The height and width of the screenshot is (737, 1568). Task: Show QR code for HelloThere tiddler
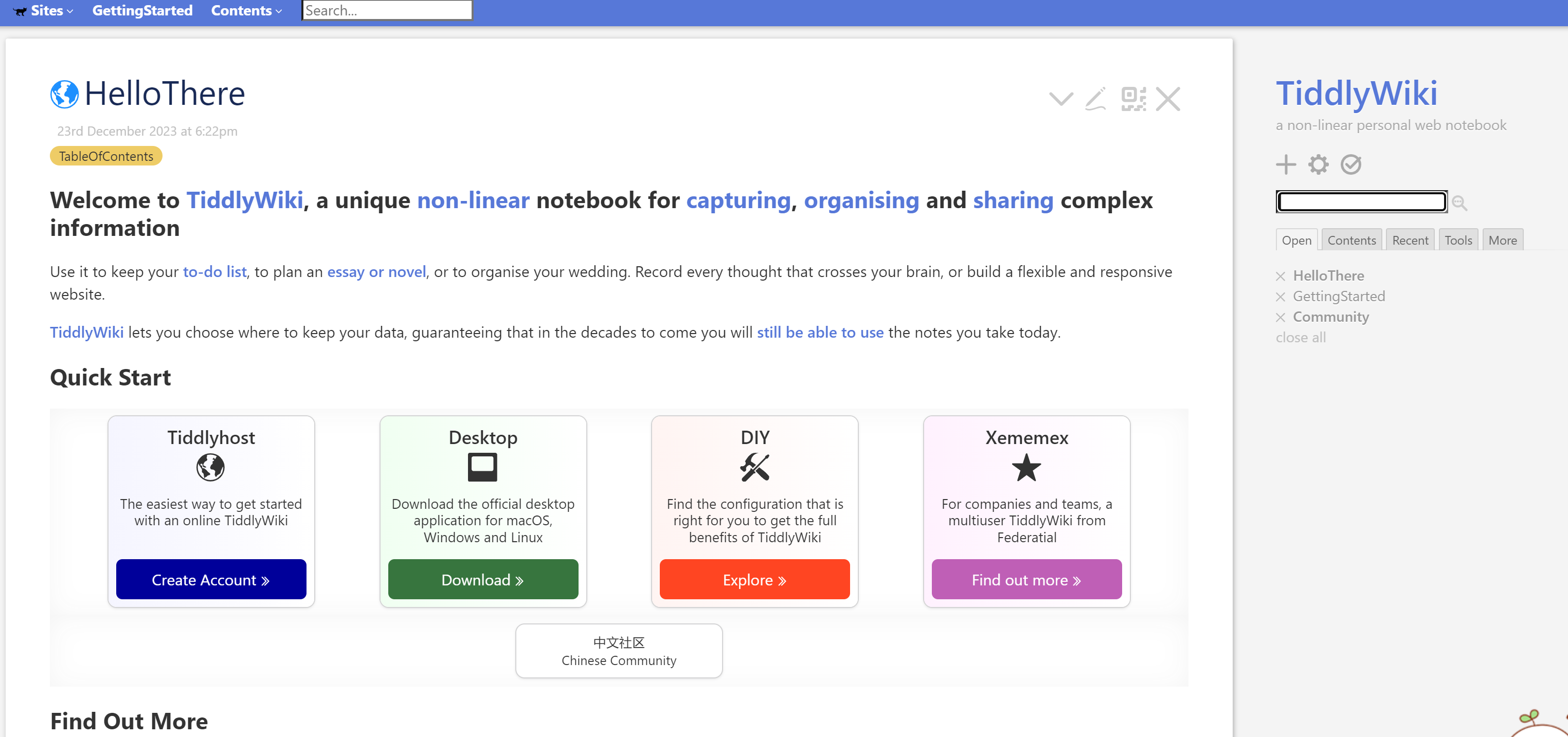click(1133, 99)
